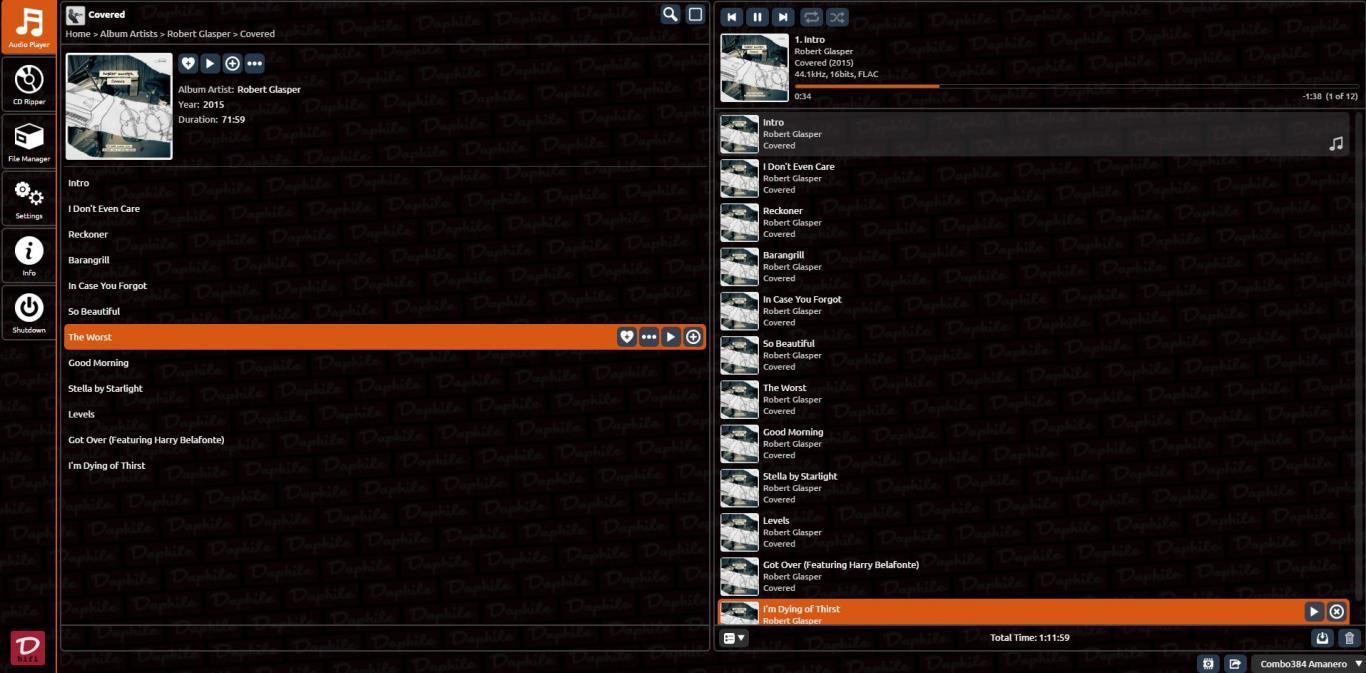
Task: Open more options for Covered album
Action: click(x=254, y=63)
